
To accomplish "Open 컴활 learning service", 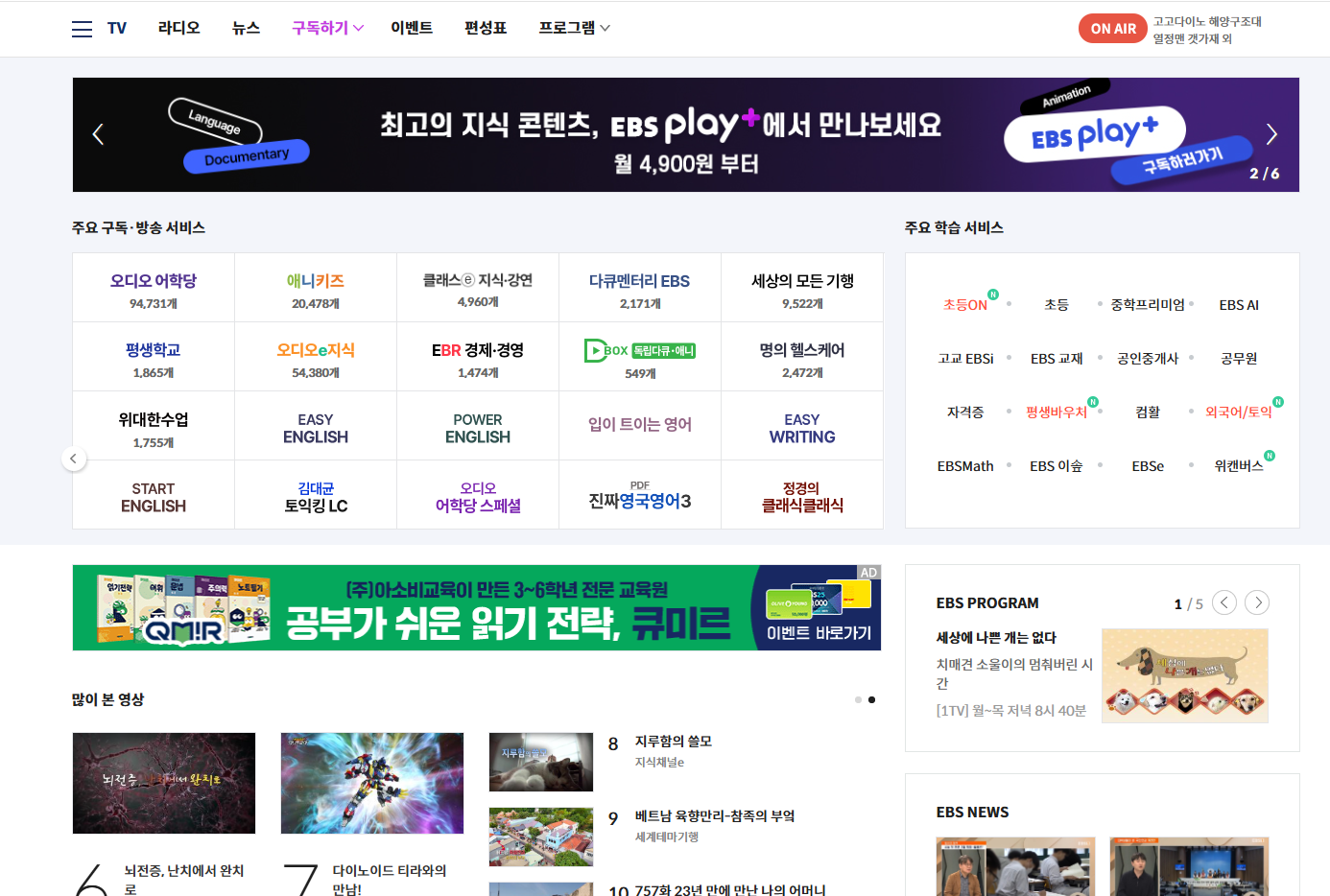I will coord(1148,412).
